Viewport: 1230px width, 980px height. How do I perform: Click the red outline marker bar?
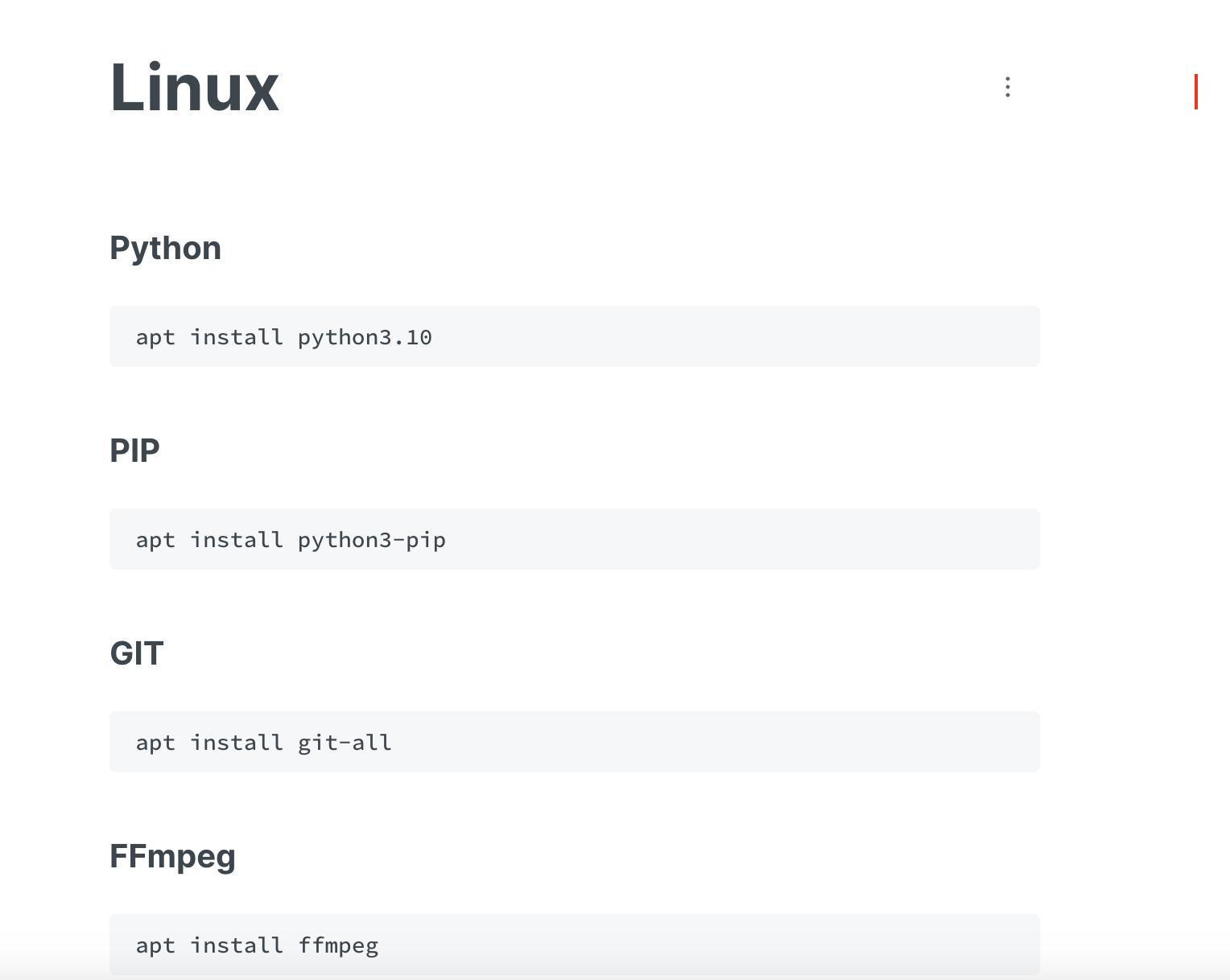coord(1196,92)
